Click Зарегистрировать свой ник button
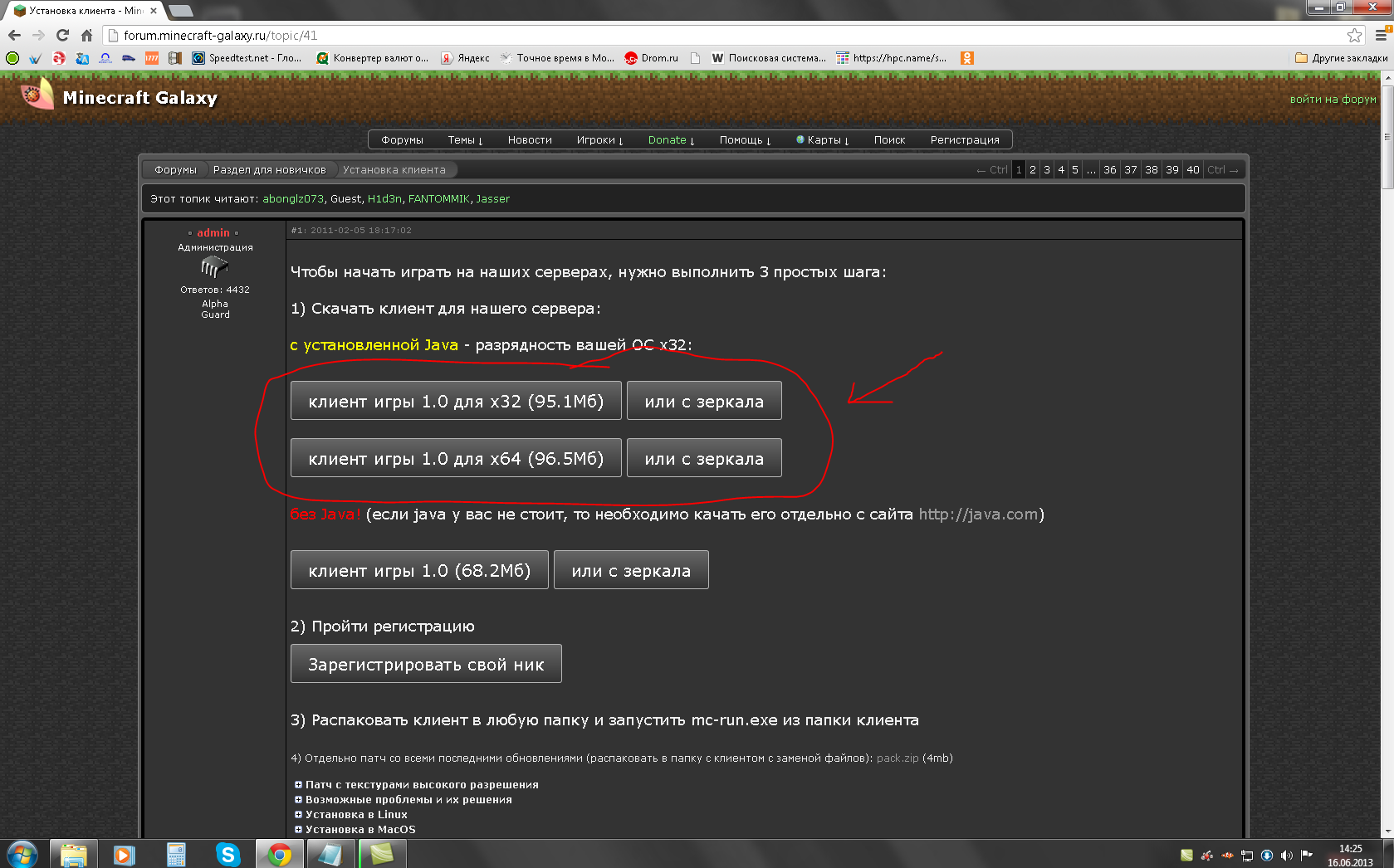The height and width of the screenshot is (868, 1394). [x=426, y=664]
